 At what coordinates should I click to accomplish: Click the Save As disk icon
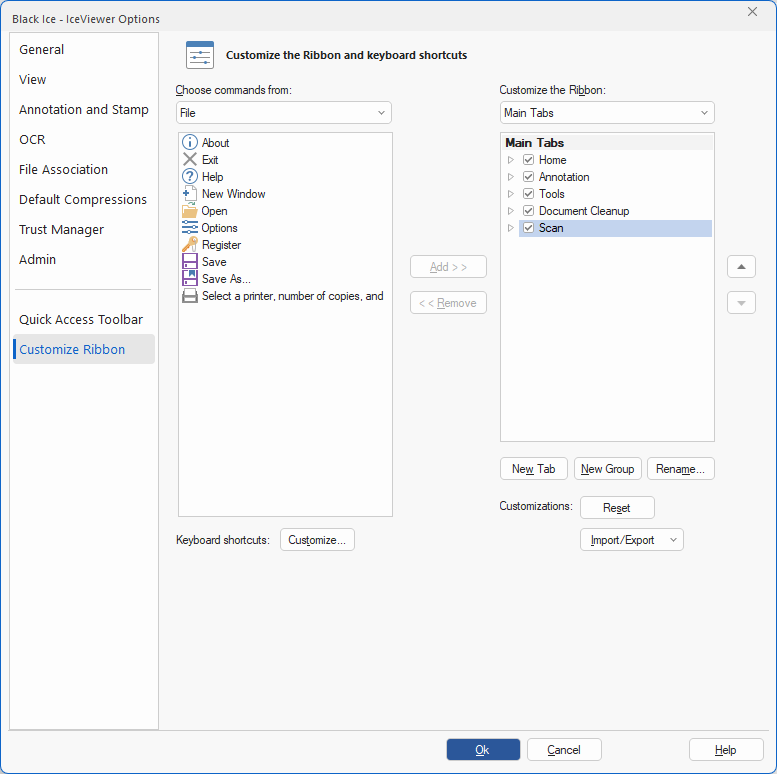click(x=190, y=278)
